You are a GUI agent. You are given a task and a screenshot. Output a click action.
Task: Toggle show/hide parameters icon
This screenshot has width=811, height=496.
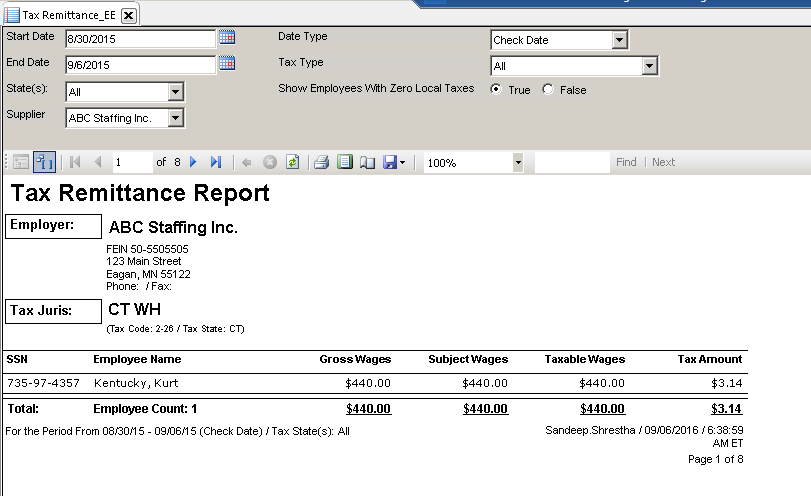[x=44, y=162]
